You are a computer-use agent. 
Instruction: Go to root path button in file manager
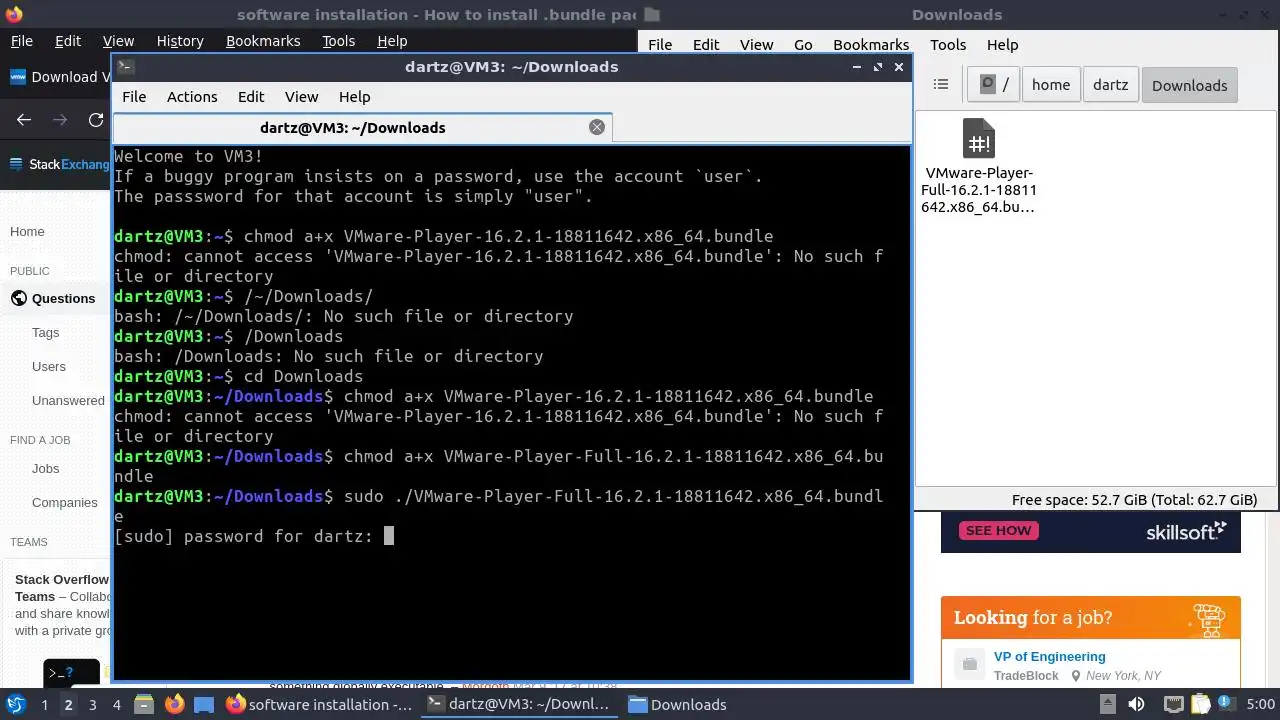point(994,85)
